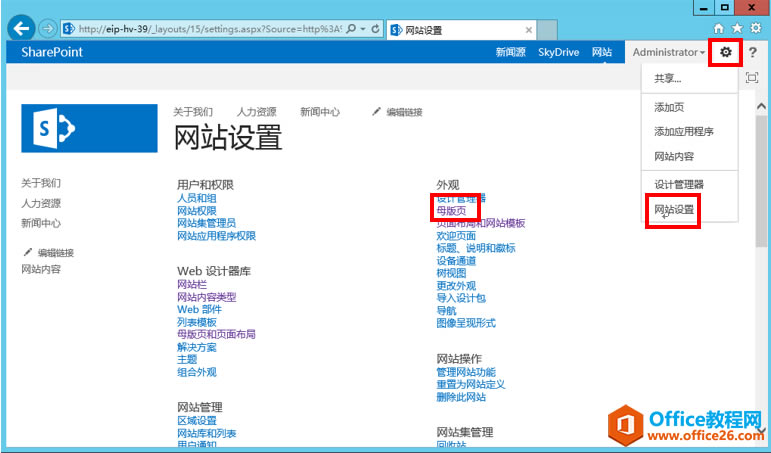The image size is (771, 453).
Task: Open SkyDrive in the top bar
Action: click(x=559, y=52)
